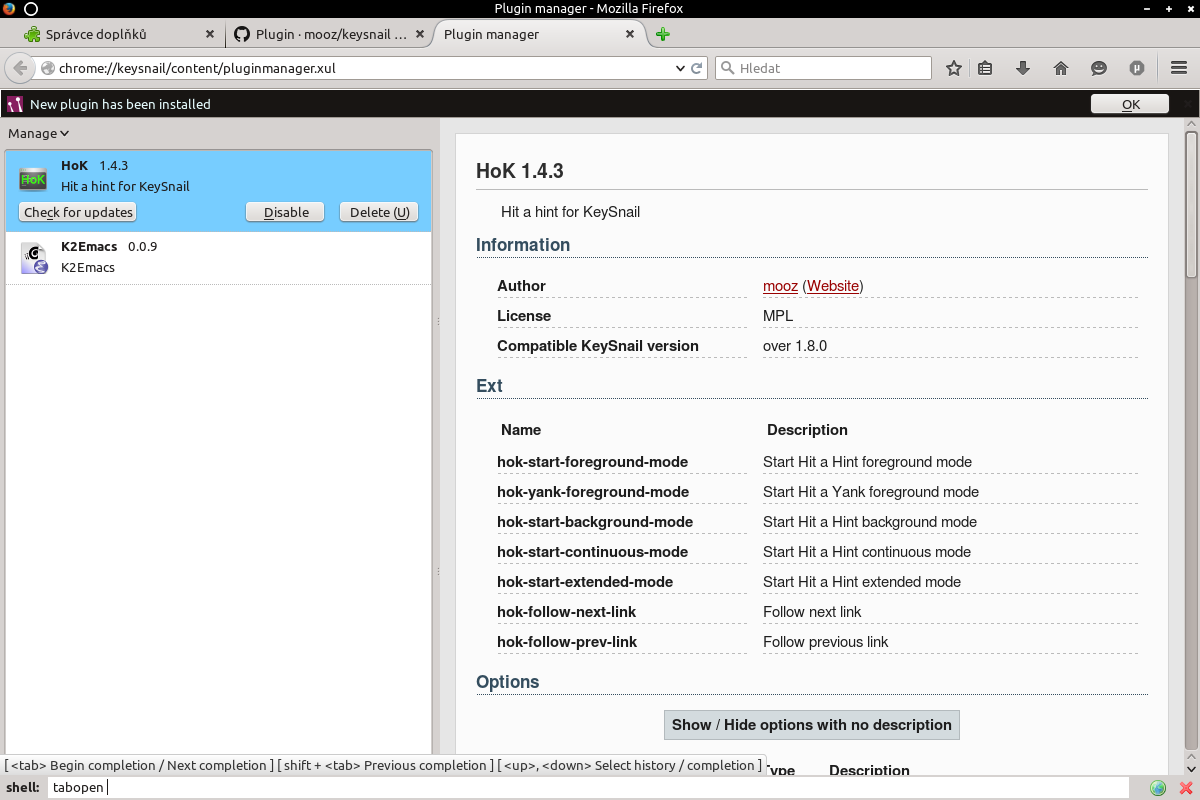Click the hok-follow-next-link ext name
1200x800 pixels.
pos(567,612)
